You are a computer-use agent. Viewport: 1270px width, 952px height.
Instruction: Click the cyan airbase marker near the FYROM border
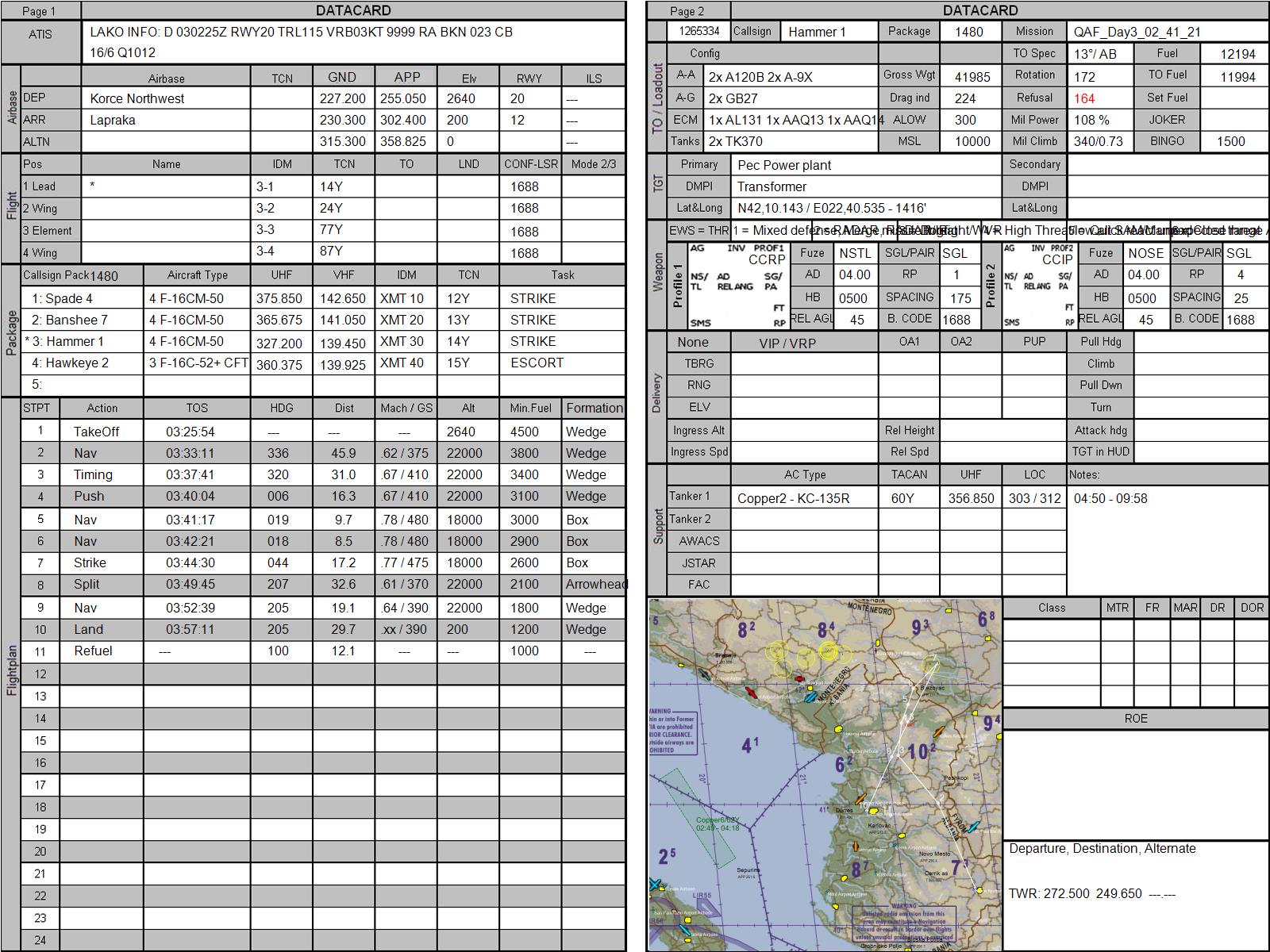pos(973,827)
